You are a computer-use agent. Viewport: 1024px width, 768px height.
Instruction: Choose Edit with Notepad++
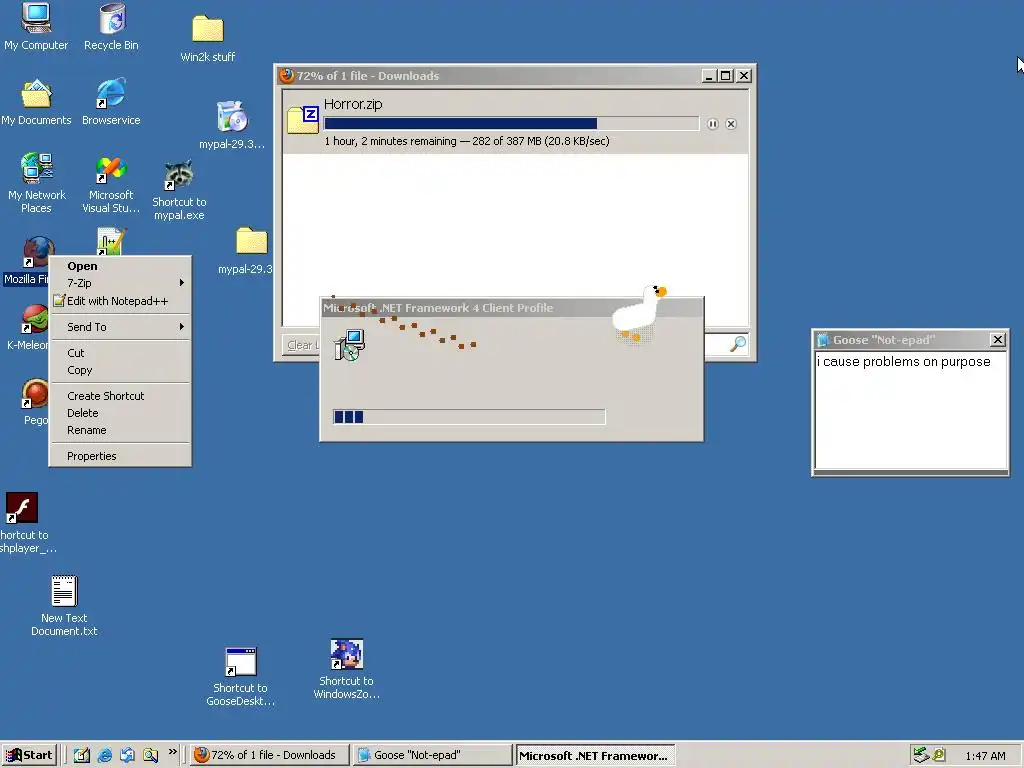click(x=120, y=301)
